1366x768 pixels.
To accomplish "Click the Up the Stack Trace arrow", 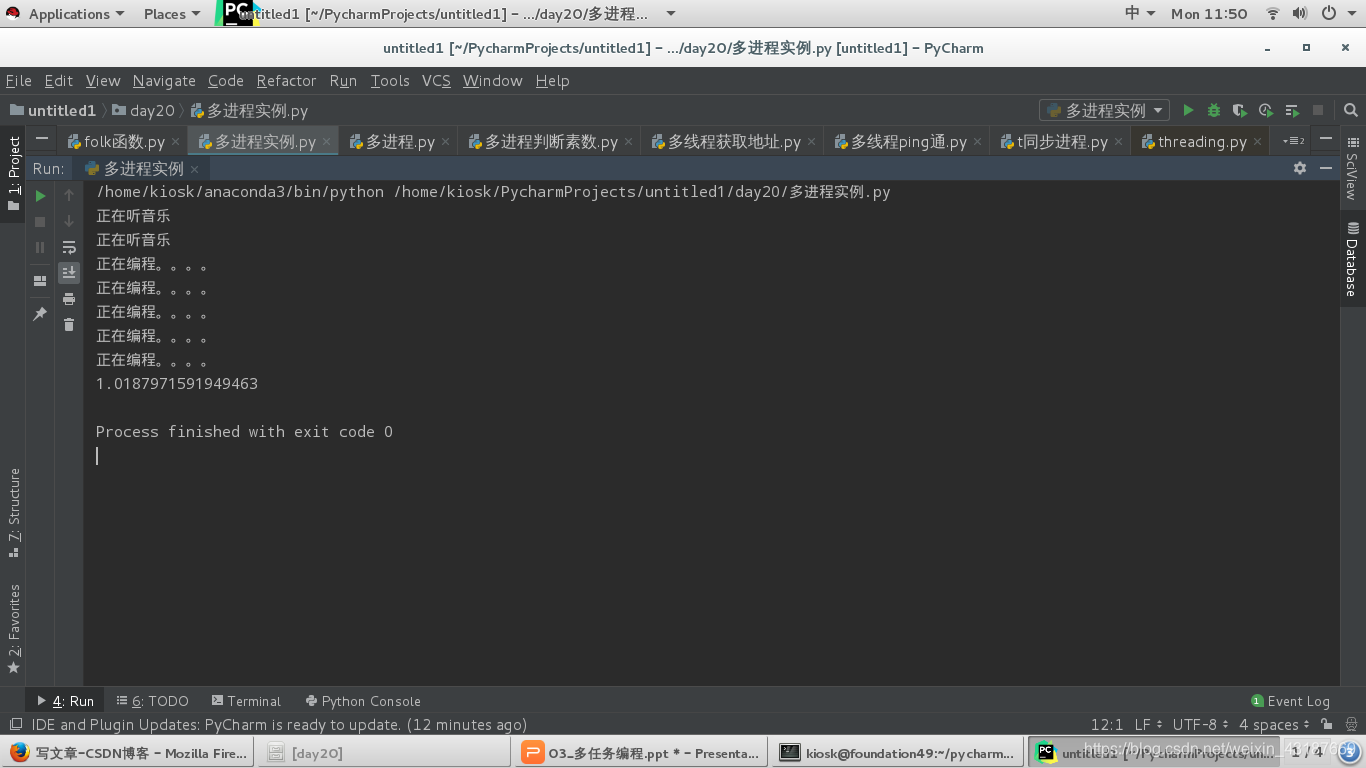I will (x=69, y=196).
